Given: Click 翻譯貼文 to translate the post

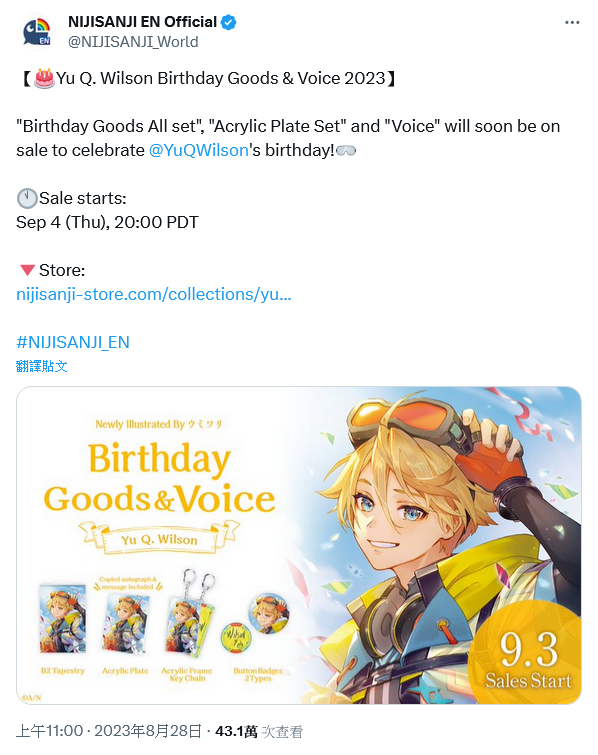Looking at the screenshot, I should coord(41,366).
